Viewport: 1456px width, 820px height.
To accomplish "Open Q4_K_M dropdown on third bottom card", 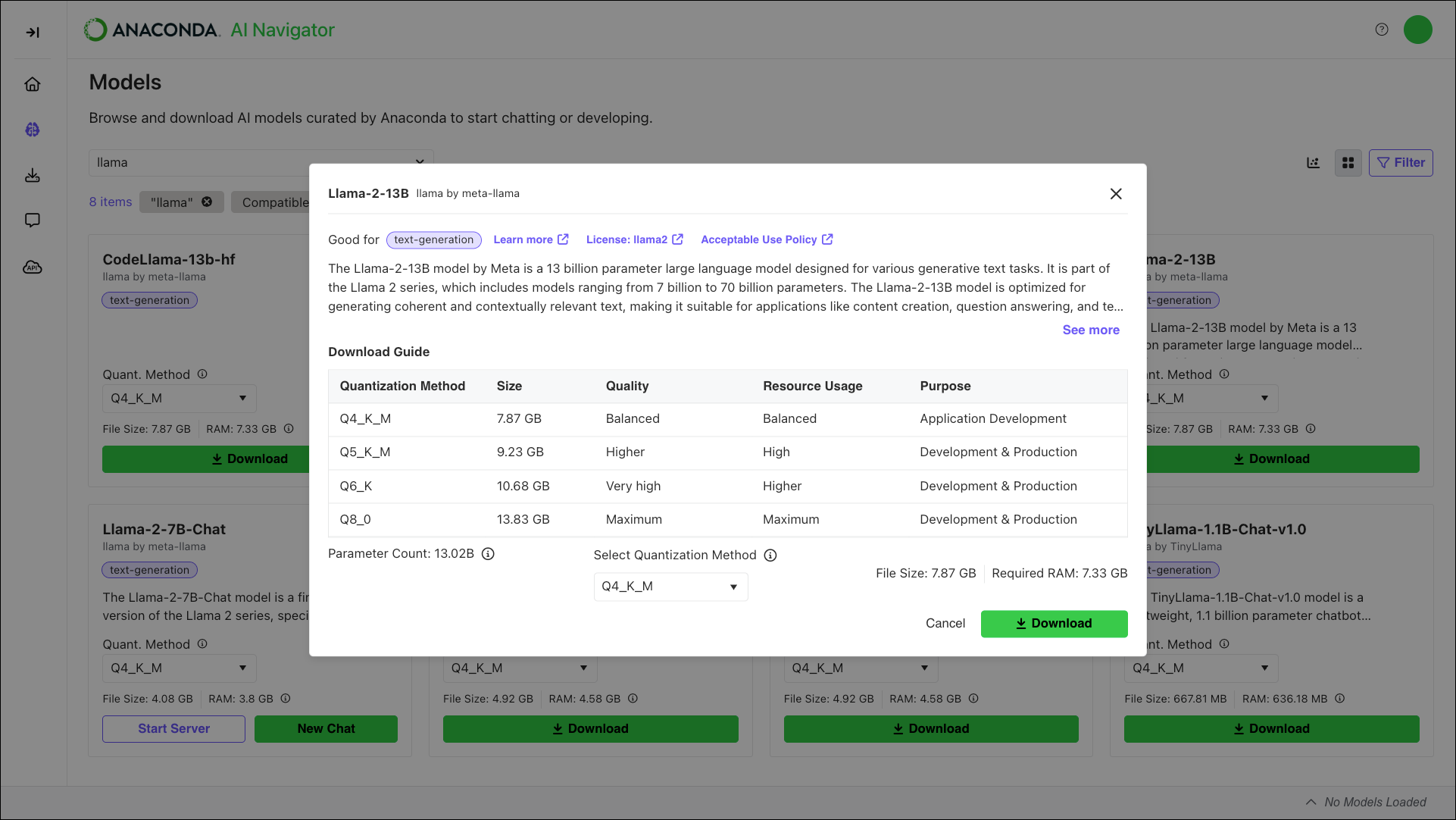I will pyautogui.click(x=861, y=668).
